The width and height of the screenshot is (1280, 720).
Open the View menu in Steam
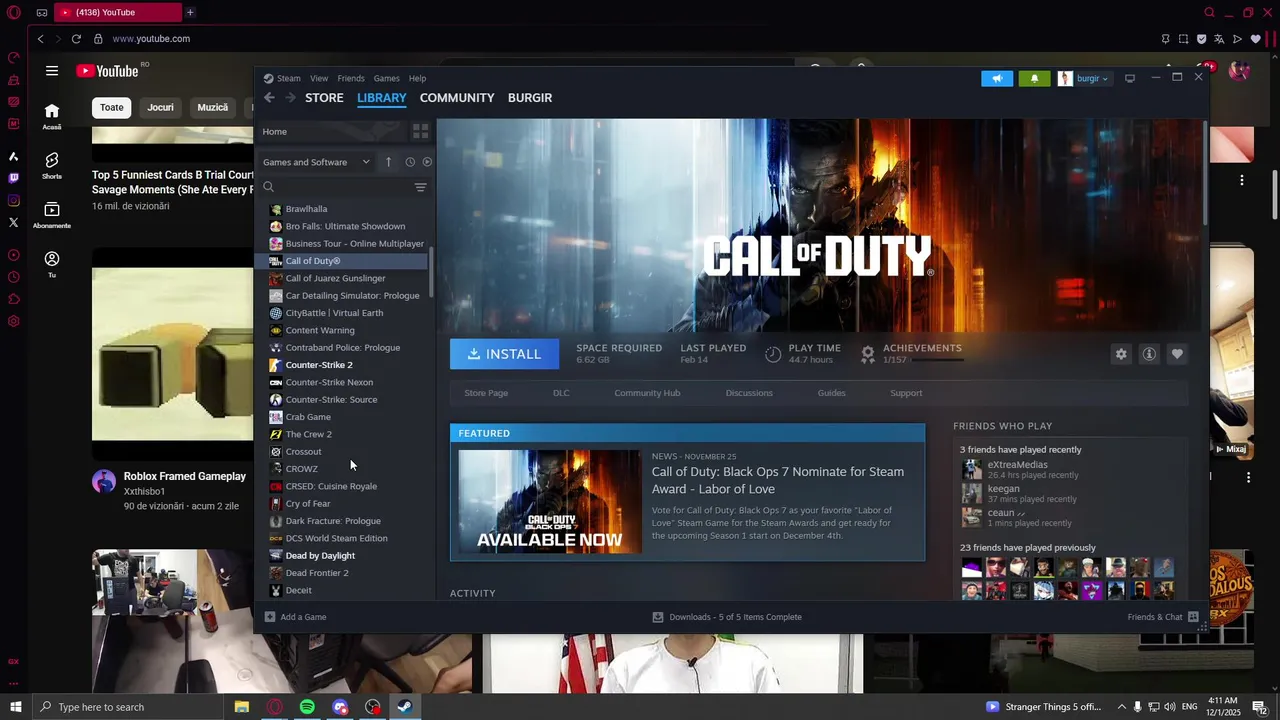point(319,78)
